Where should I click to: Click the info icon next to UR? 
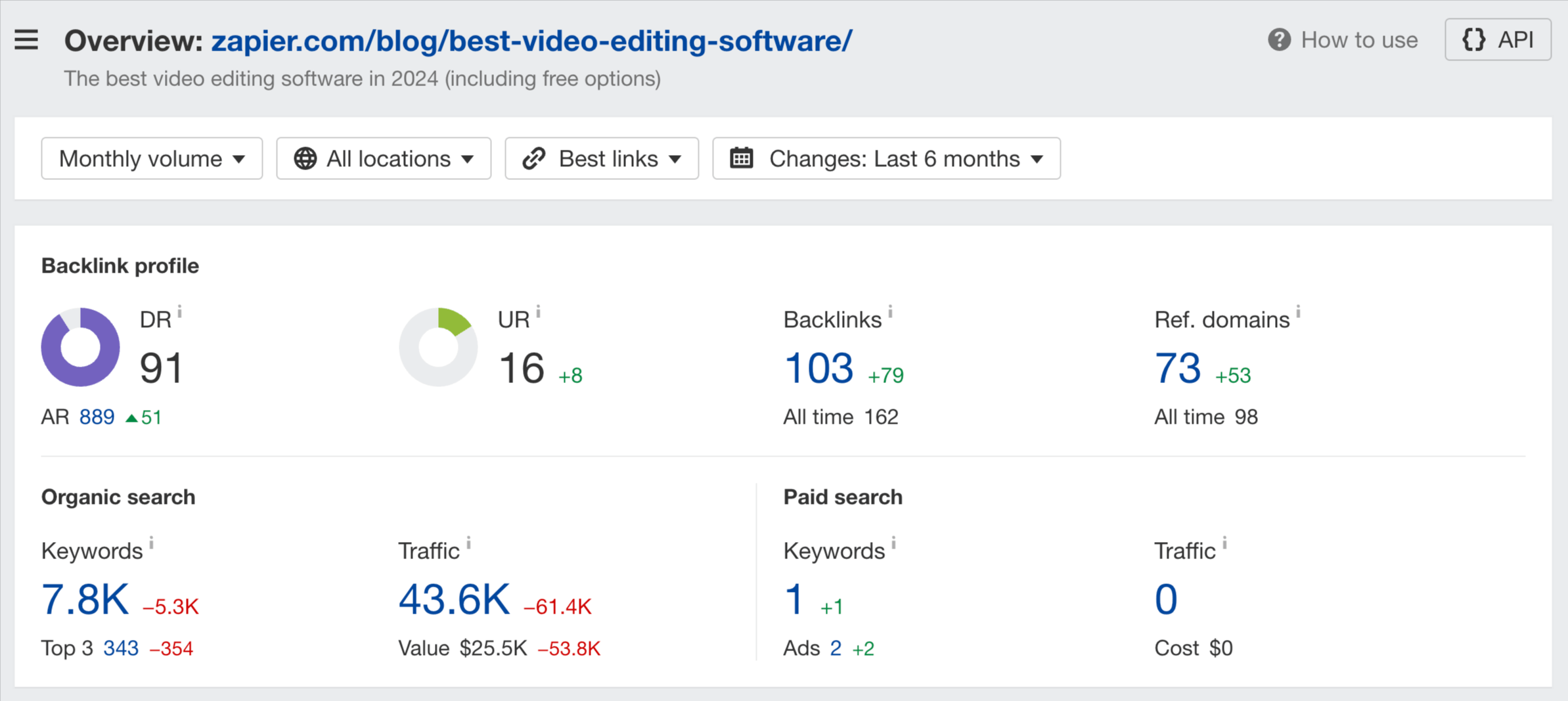tap(538, 311)
